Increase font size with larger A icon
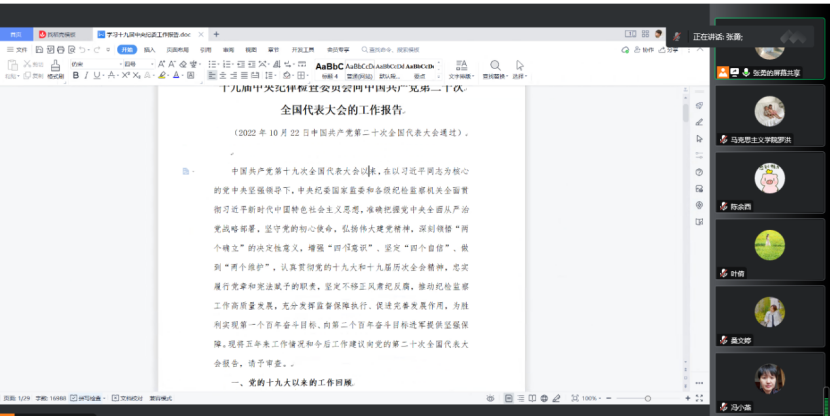The width and height of the screenshot is (830, 416). [161, 64]
